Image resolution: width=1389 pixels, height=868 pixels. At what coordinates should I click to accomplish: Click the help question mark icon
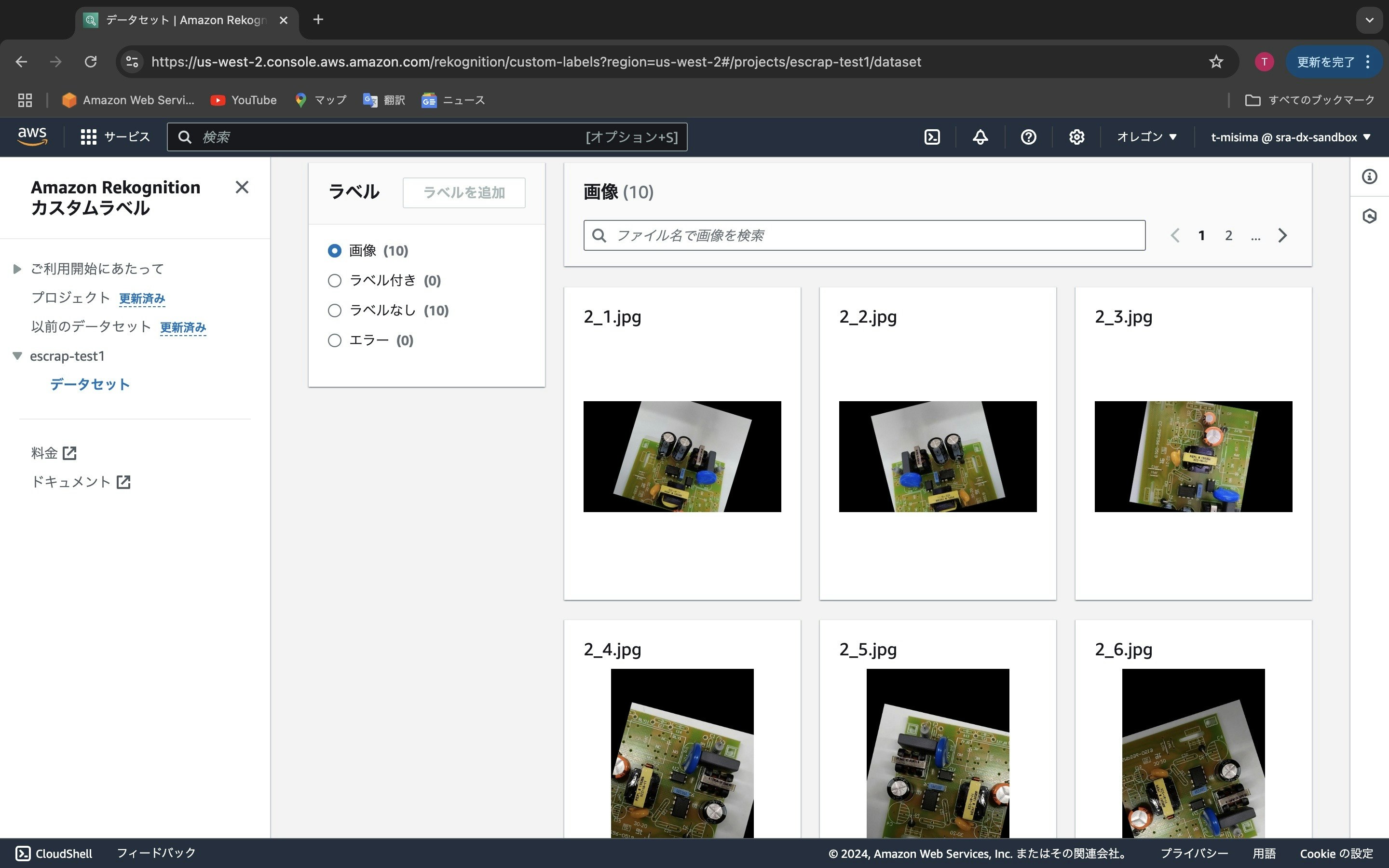click(x=1028, y=137)
